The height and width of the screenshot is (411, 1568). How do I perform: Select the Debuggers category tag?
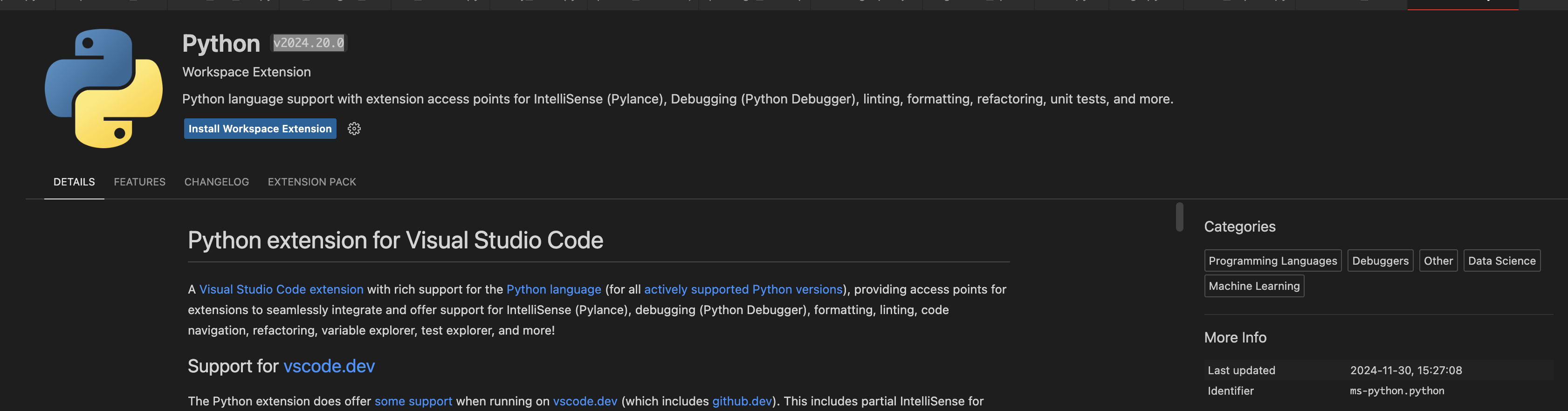pyautogui.click(x=1380, y=260)
